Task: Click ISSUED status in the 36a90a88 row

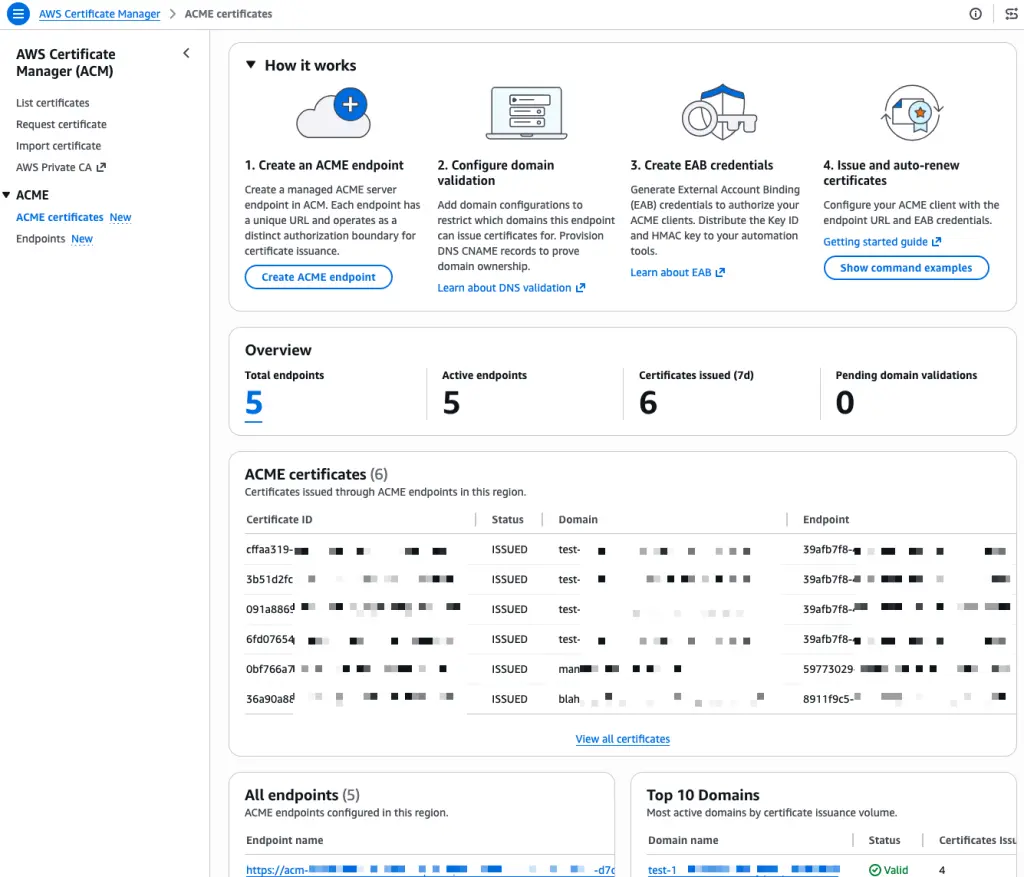Action: coord(509,699)
